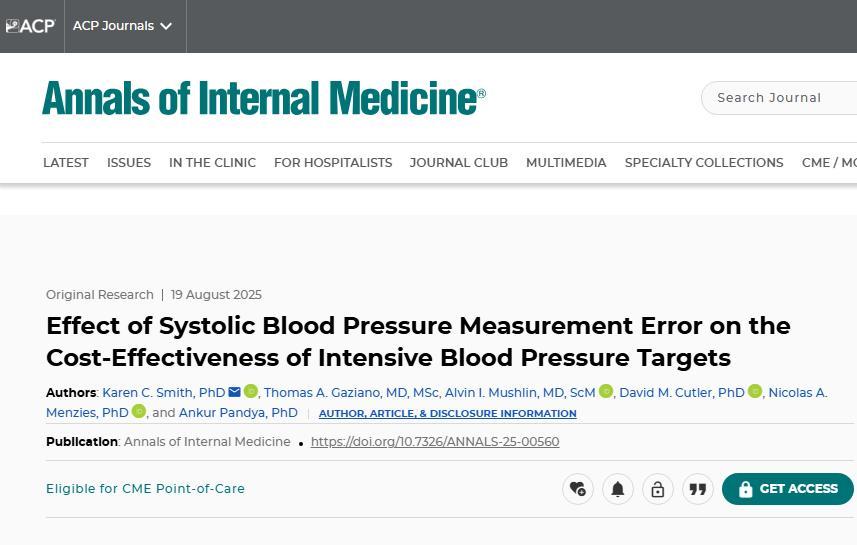Open In the Clinic menu
The height and width of the screenshot is (545, 857).
[x=212, y=162]
